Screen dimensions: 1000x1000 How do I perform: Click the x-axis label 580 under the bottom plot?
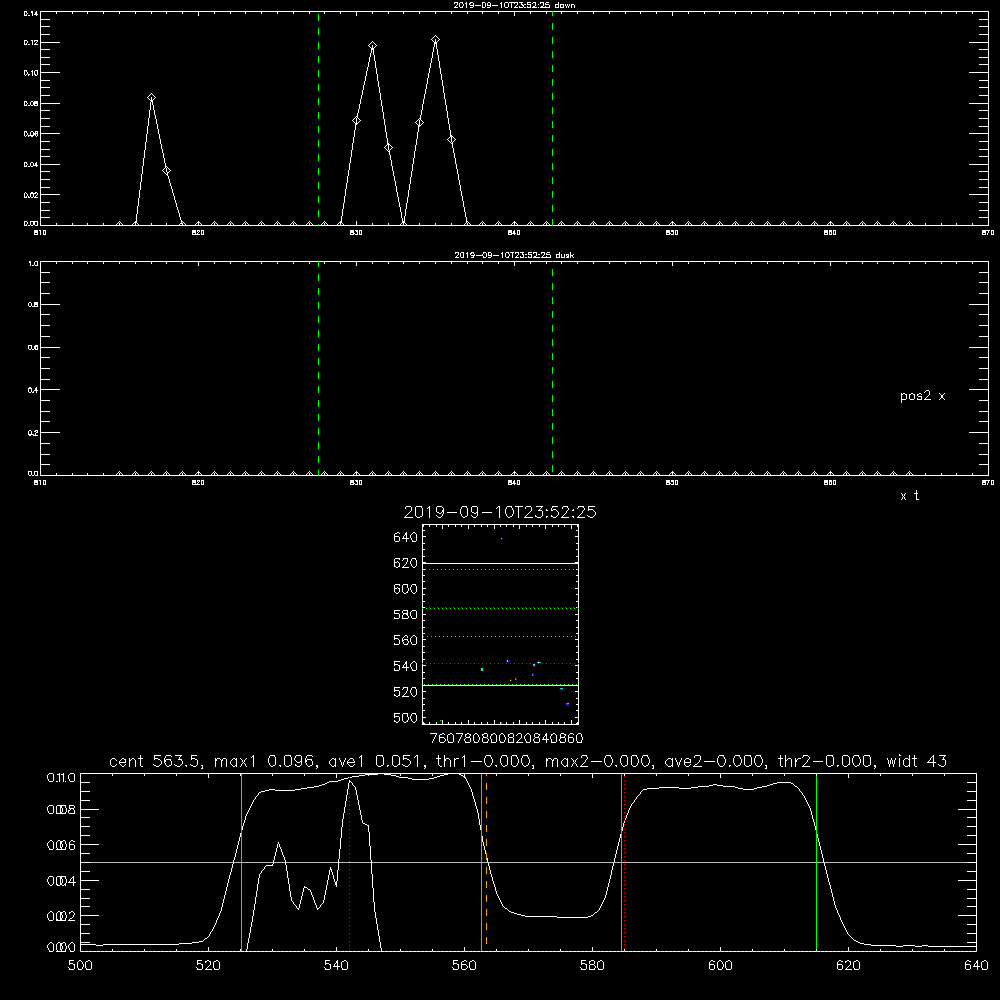pyautogui.click(x=592, y=966)
